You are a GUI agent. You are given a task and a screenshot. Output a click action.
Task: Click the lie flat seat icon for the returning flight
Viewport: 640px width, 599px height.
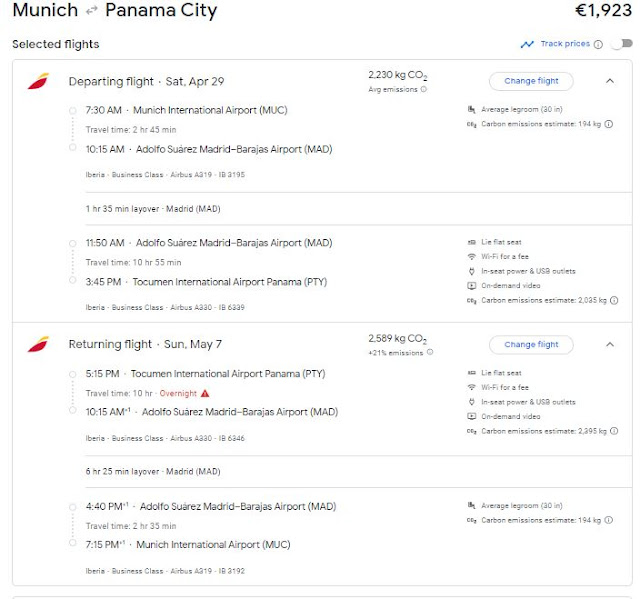(x=472, y=373)
